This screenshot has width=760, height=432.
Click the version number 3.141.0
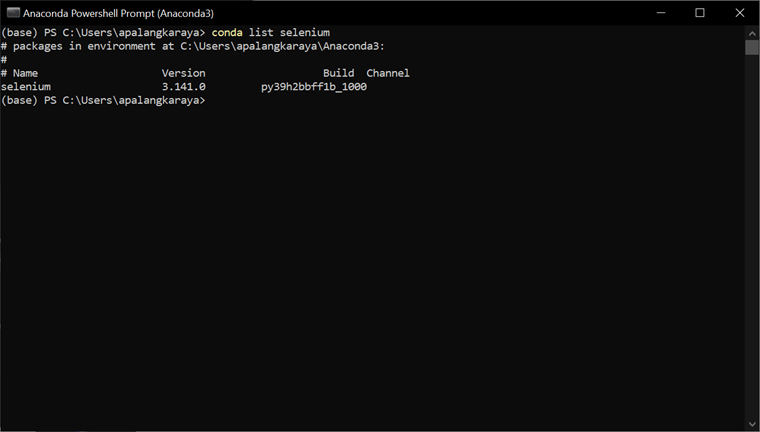pyautogui.click(x=183, y=87)
